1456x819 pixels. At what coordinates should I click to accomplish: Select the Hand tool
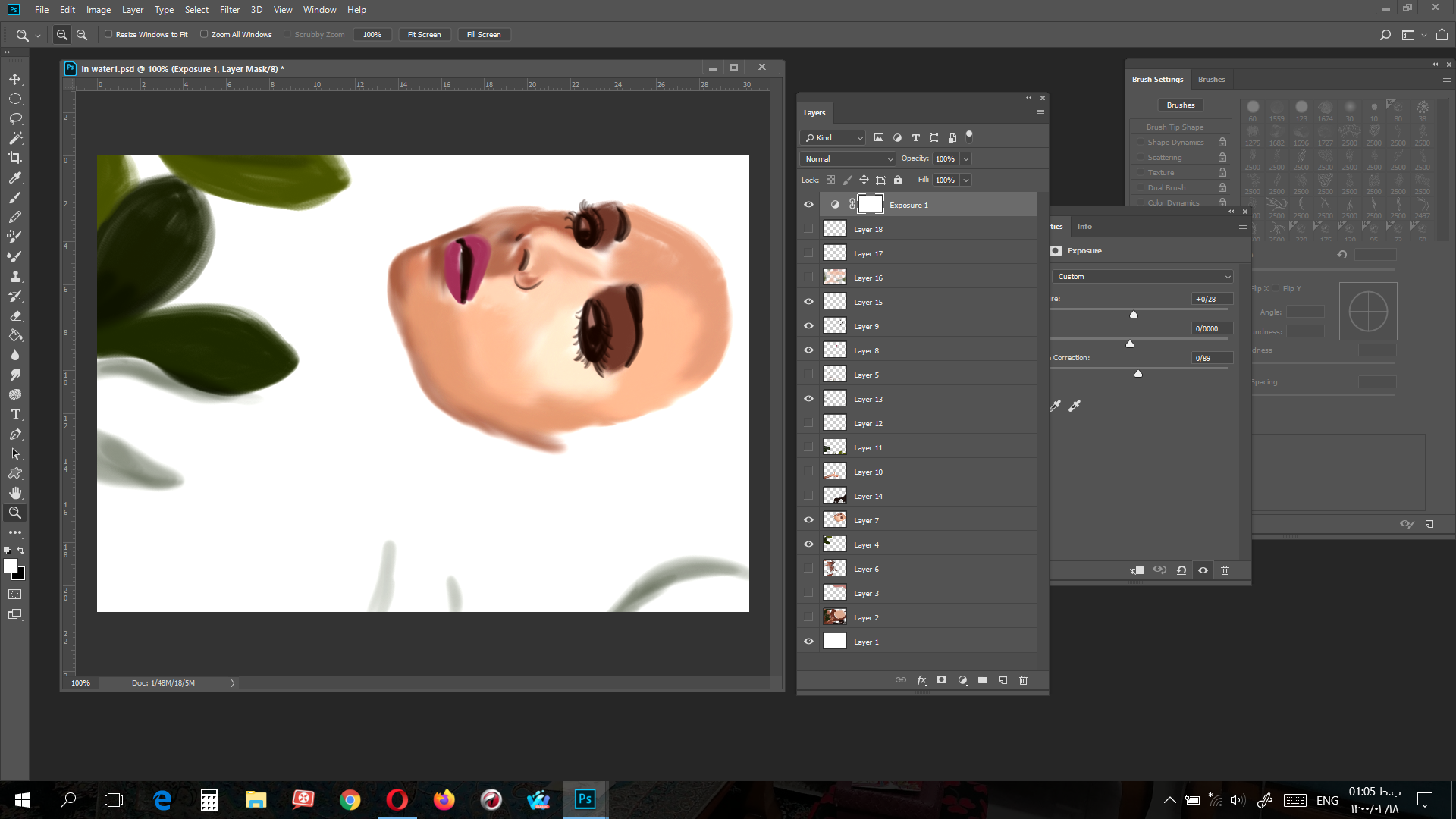point(15,493)
